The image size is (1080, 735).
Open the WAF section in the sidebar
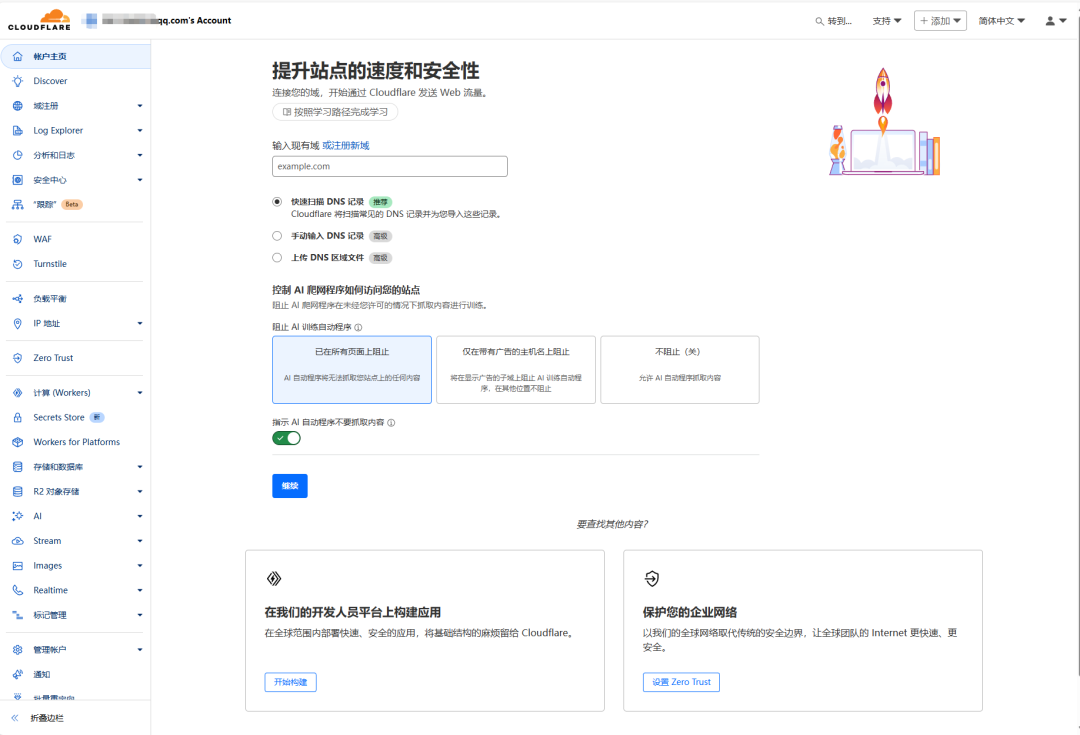coord(38,238)
